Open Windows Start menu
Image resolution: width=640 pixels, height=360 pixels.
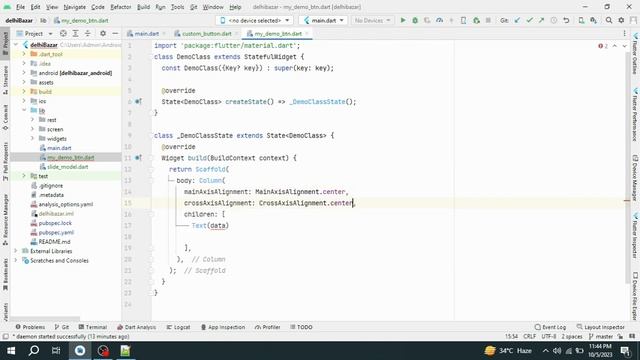(x=11, y=351)
